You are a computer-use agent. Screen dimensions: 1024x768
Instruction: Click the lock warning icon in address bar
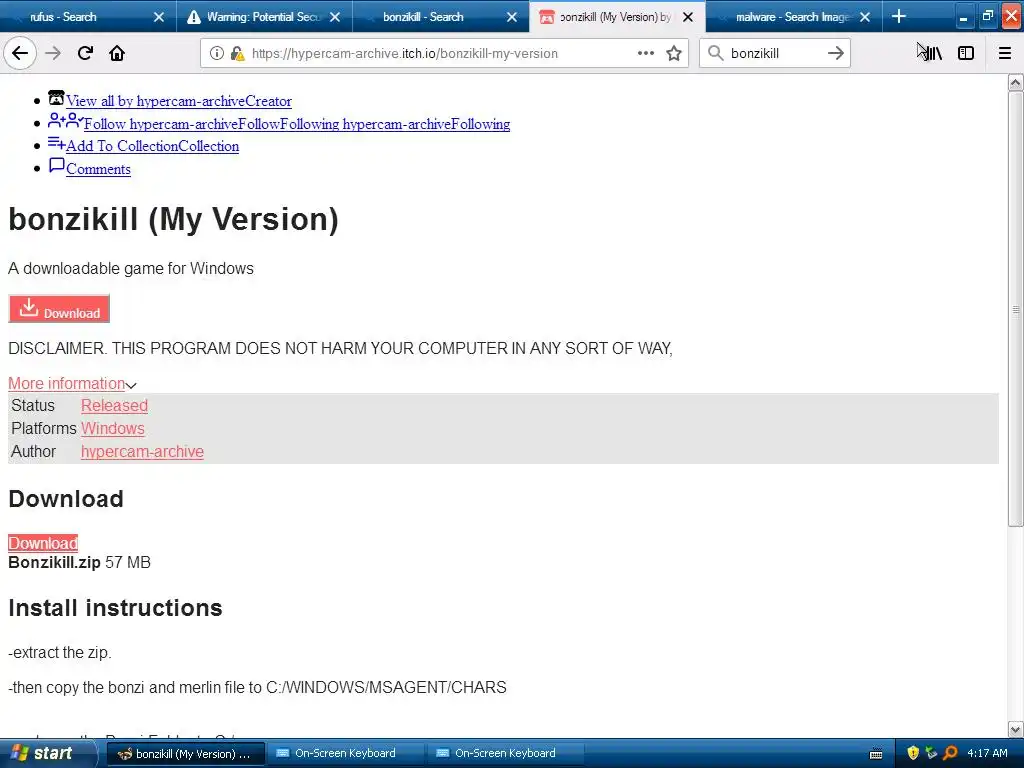[x=237, y=53]
